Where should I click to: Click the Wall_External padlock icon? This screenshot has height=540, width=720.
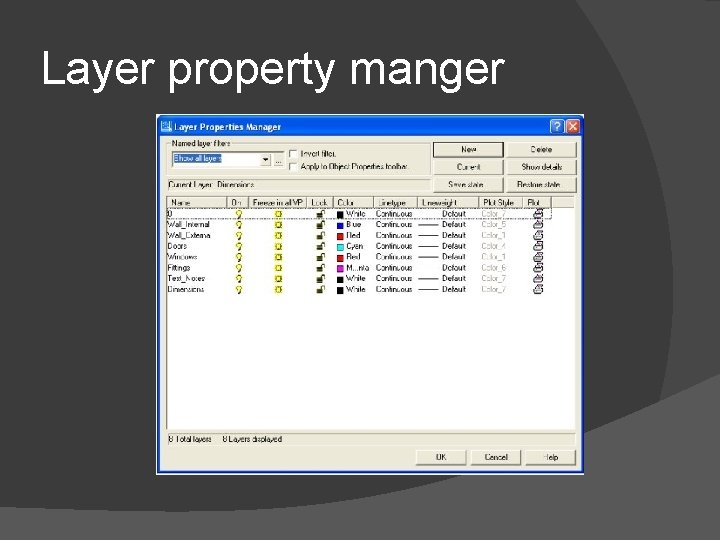point(321,236)
